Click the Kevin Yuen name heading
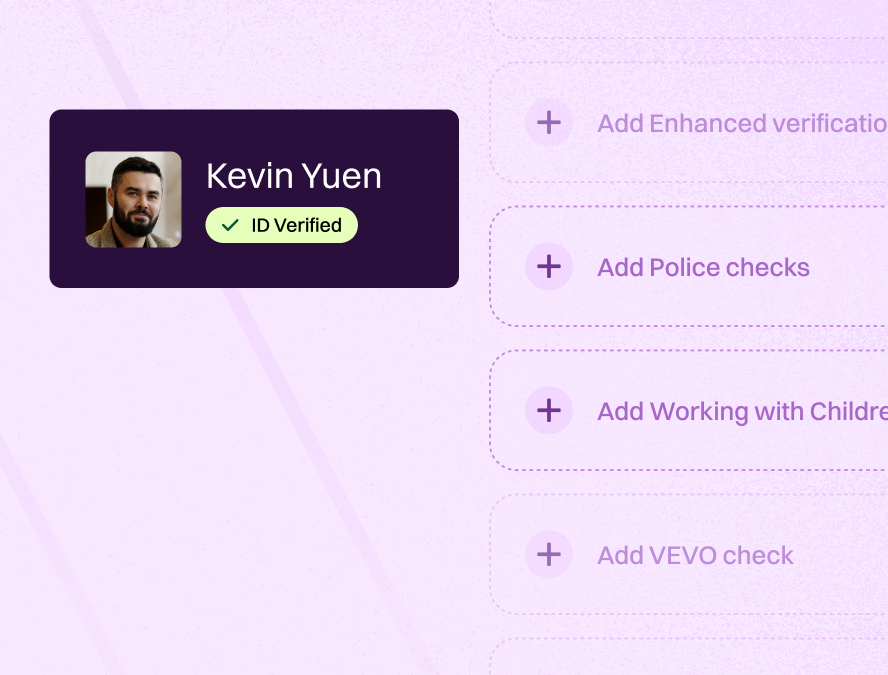 tap(293, 176)
